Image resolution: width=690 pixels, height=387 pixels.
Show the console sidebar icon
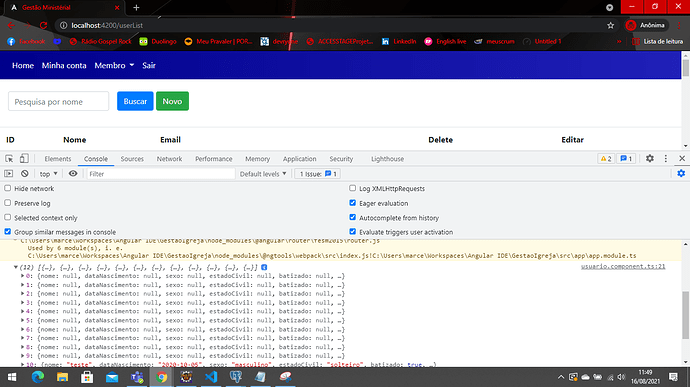[x=9, y=174]
